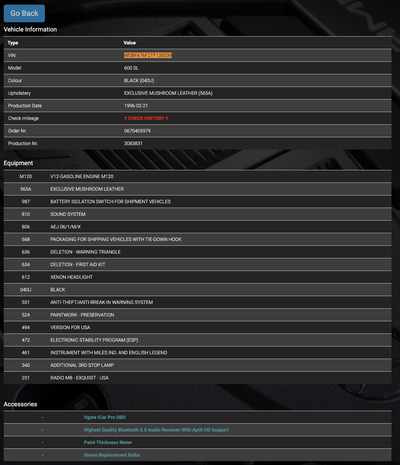This screenshot has width=400, height=465.
Task: Select equipment code 810
Action: [x=26, y=214]
